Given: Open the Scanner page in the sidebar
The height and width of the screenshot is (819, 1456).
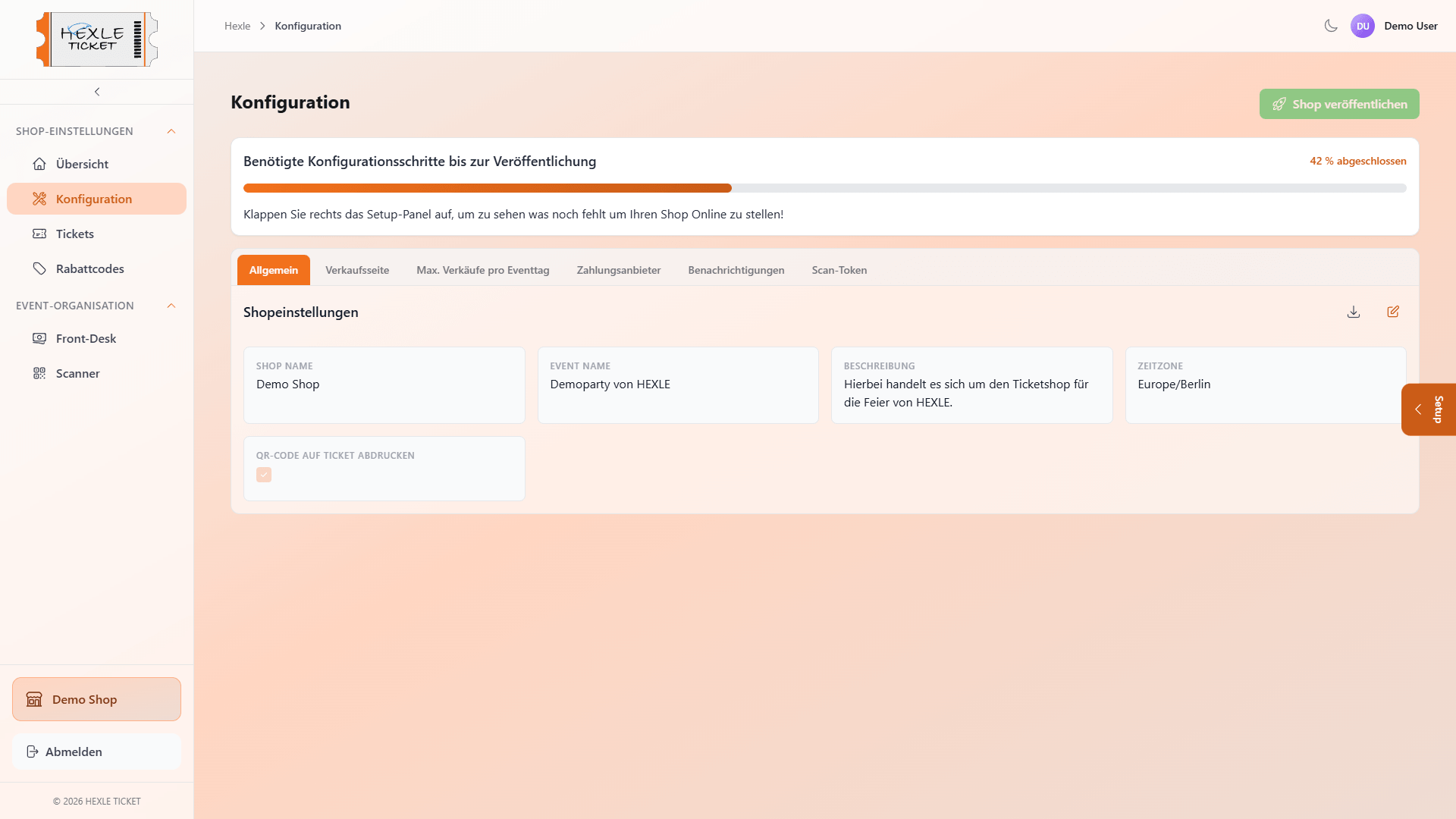Looking at the screenshot, I should [77, 373].
